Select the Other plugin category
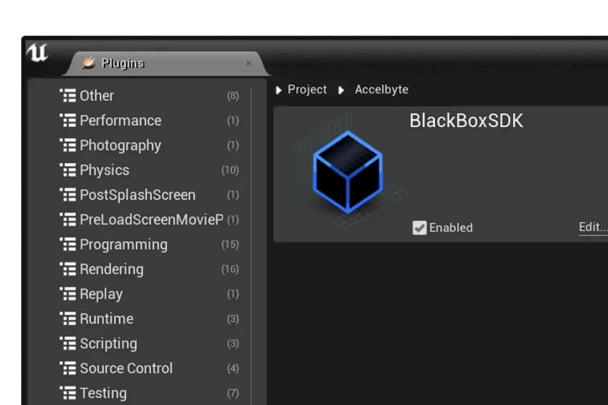 (x=149, y=95)
